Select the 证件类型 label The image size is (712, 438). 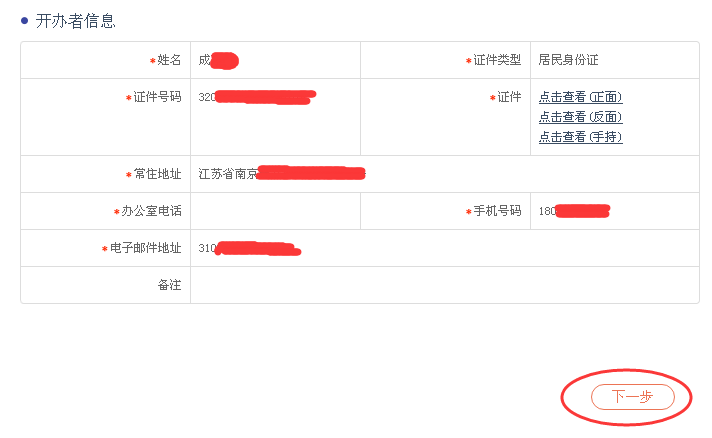point(497,60)
